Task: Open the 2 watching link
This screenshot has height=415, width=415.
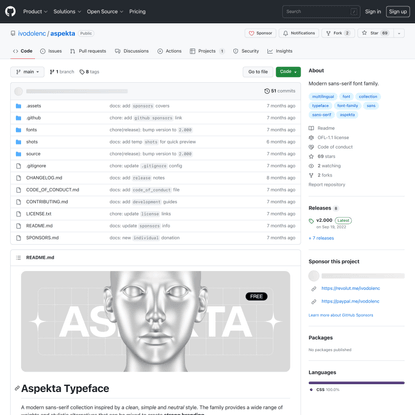Action: point(325,166)
